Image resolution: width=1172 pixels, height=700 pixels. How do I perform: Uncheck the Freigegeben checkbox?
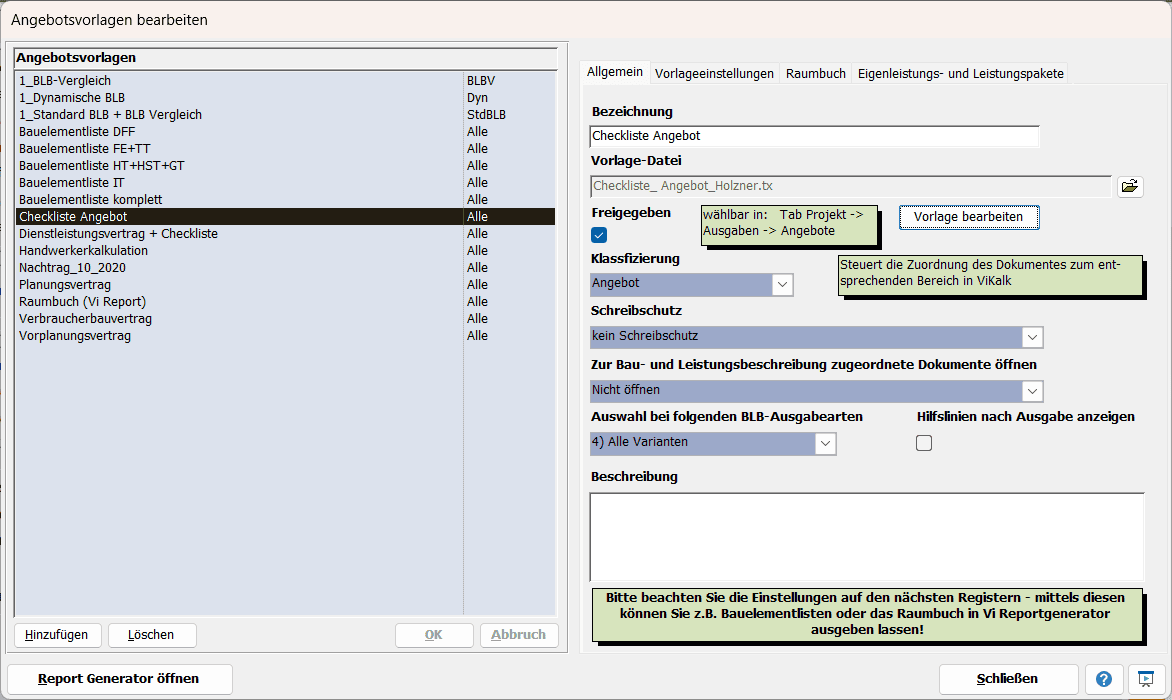599,235
